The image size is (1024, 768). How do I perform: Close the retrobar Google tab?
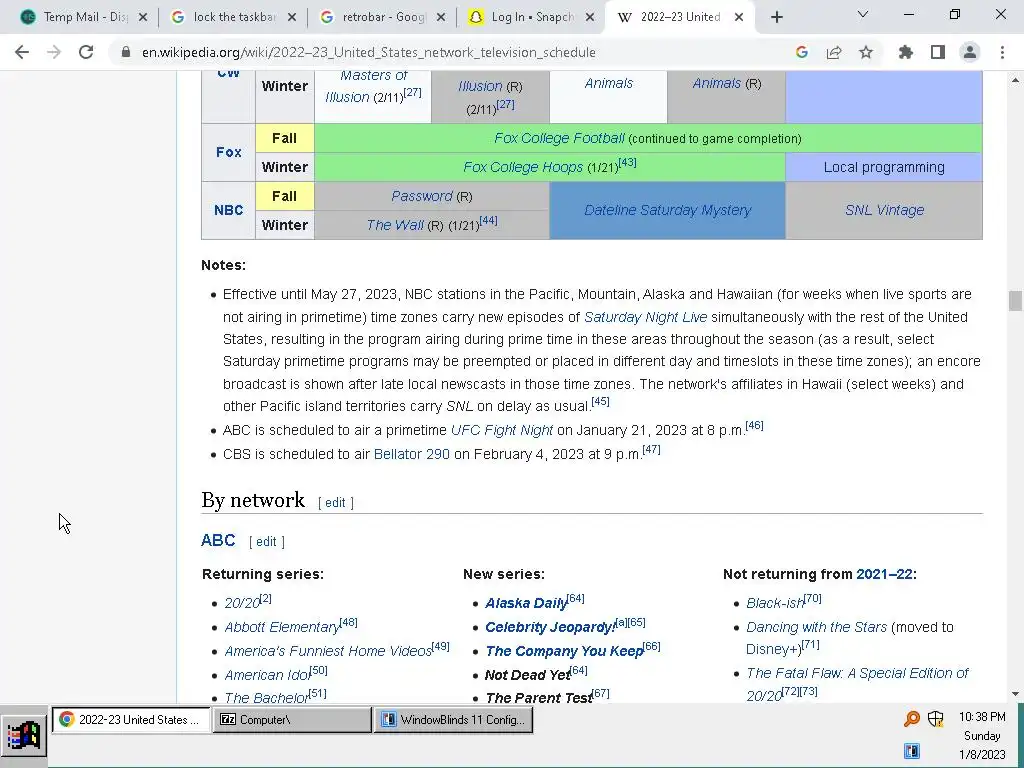[441, 17]
